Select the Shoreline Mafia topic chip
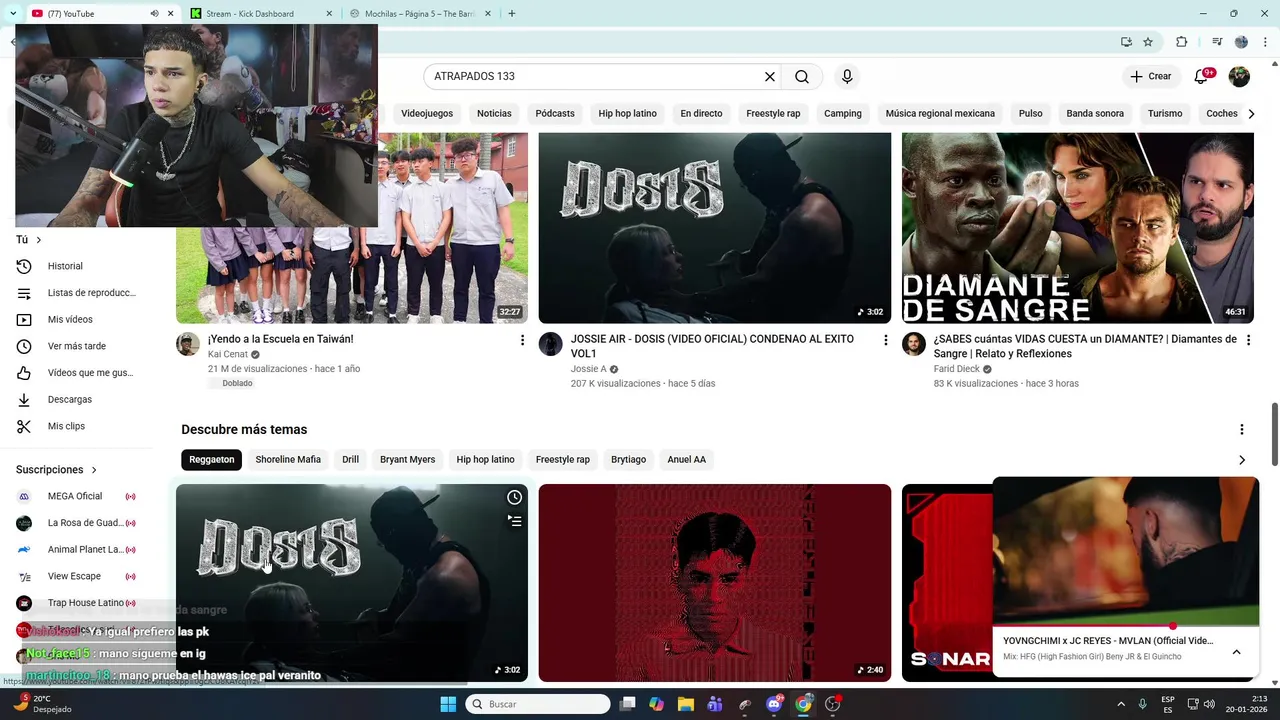The height and width of the screenshot is (720, 1280). pos(288,460)
